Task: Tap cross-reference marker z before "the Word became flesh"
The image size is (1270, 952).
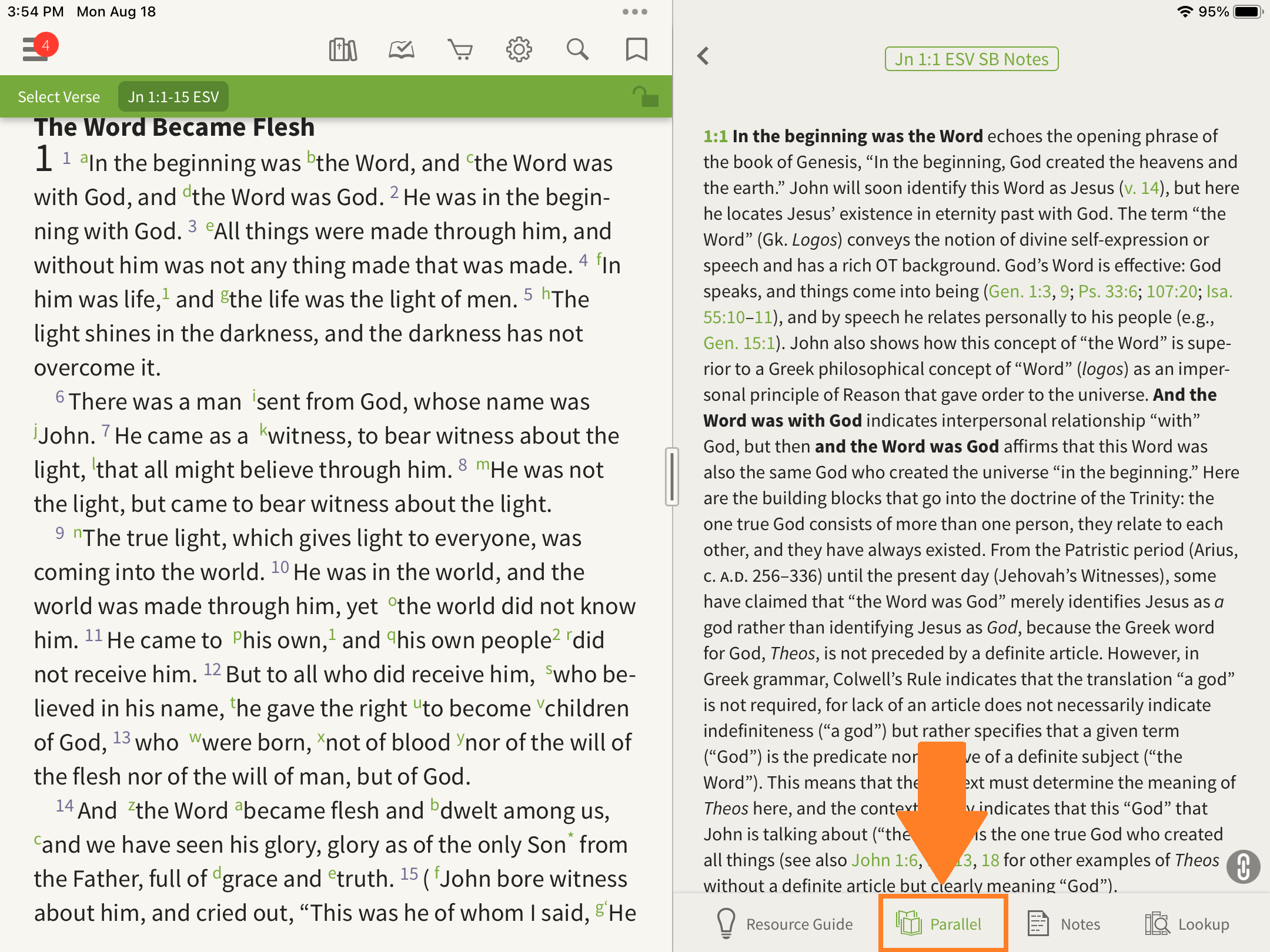Action: pyautogui.click(x=132, y=806)
